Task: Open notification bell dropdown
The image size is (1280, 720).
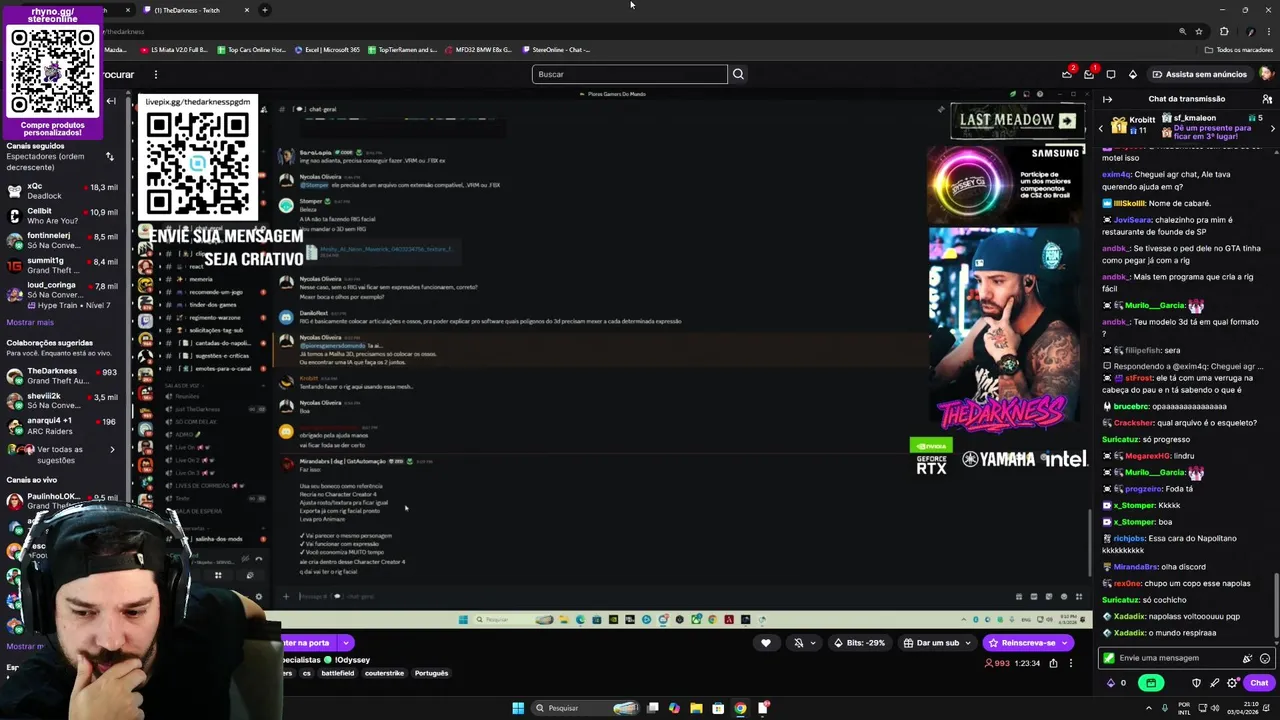Action: 805,643
